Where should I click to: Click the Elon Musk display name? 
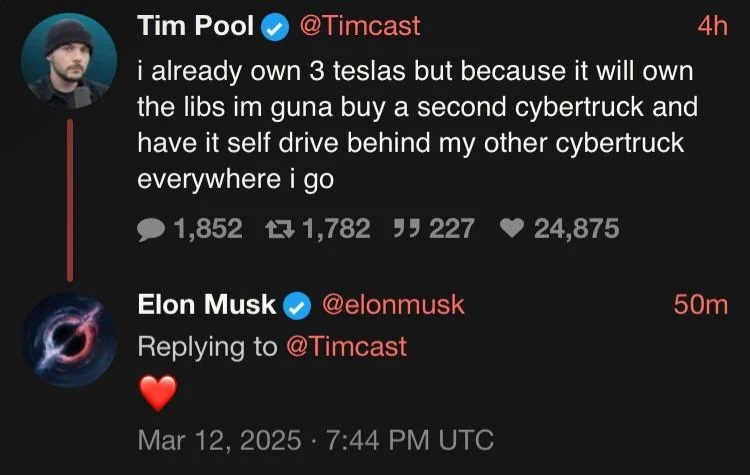(x=206, y=305)
